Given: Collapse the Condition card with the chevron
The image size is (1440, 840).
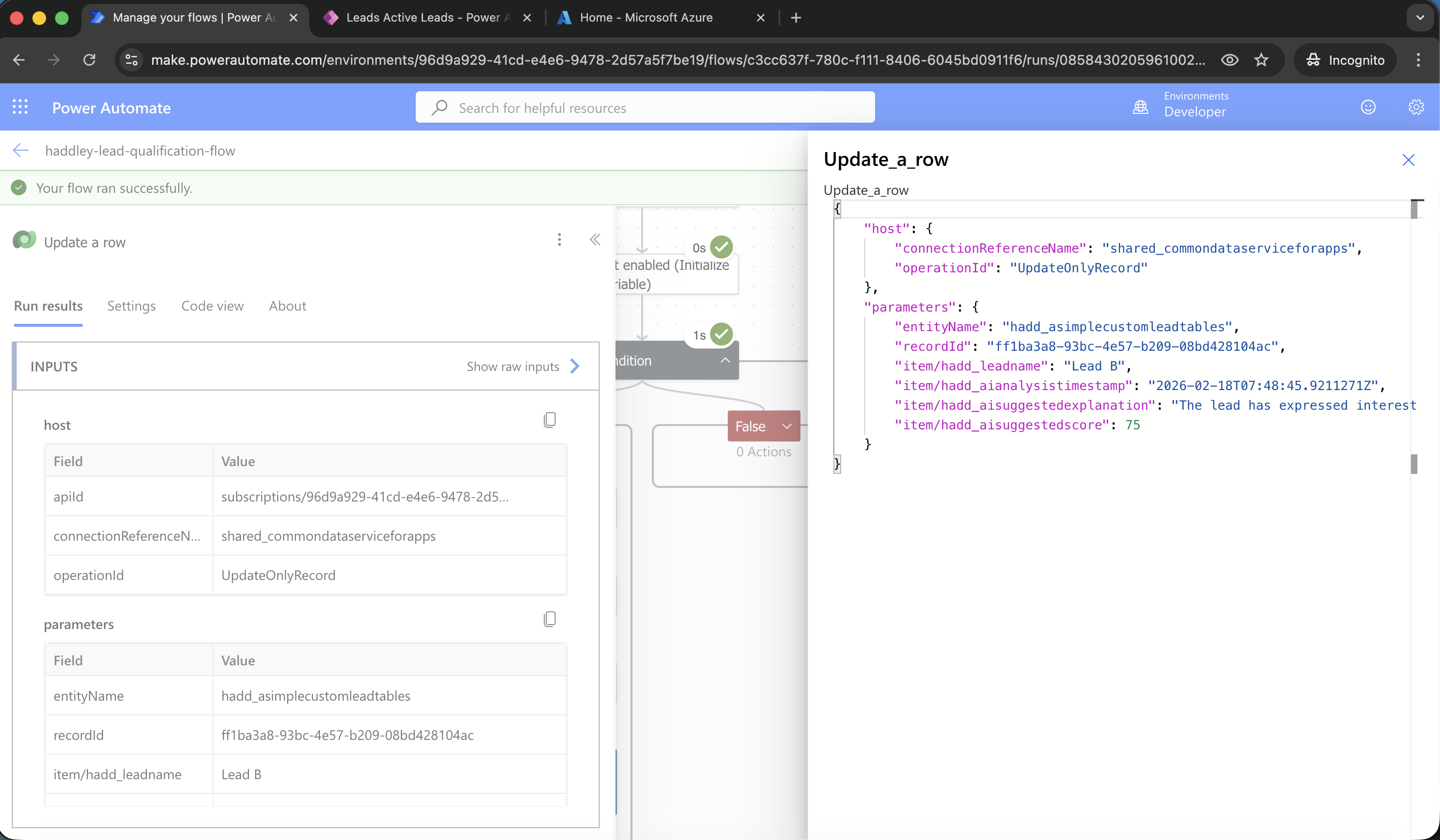Looking at the screenshot, I should pos(725,360).
